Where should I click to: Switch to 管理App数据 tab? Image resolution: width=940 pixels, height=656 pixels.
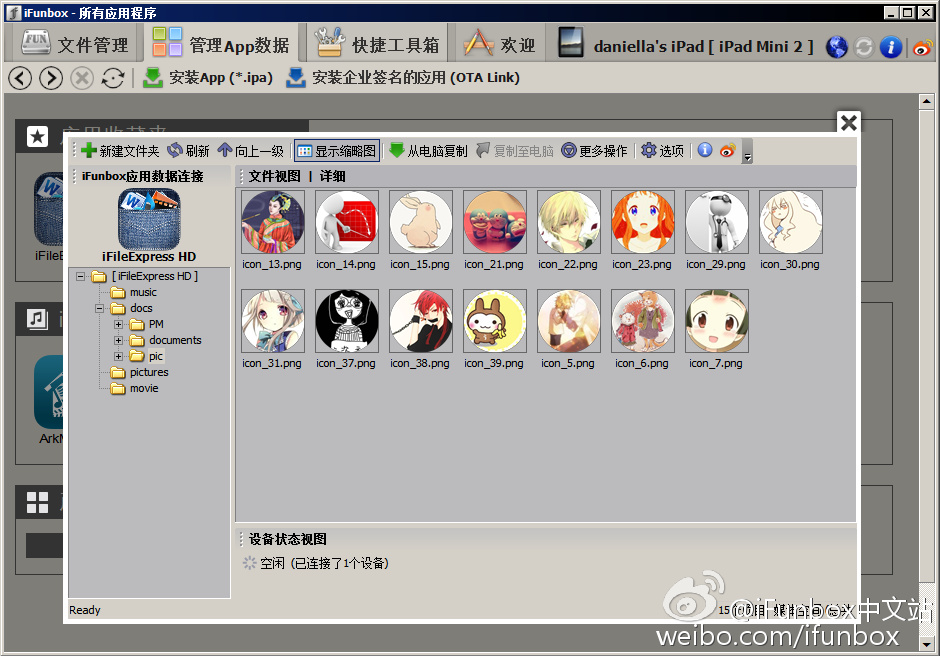point(221,43)
